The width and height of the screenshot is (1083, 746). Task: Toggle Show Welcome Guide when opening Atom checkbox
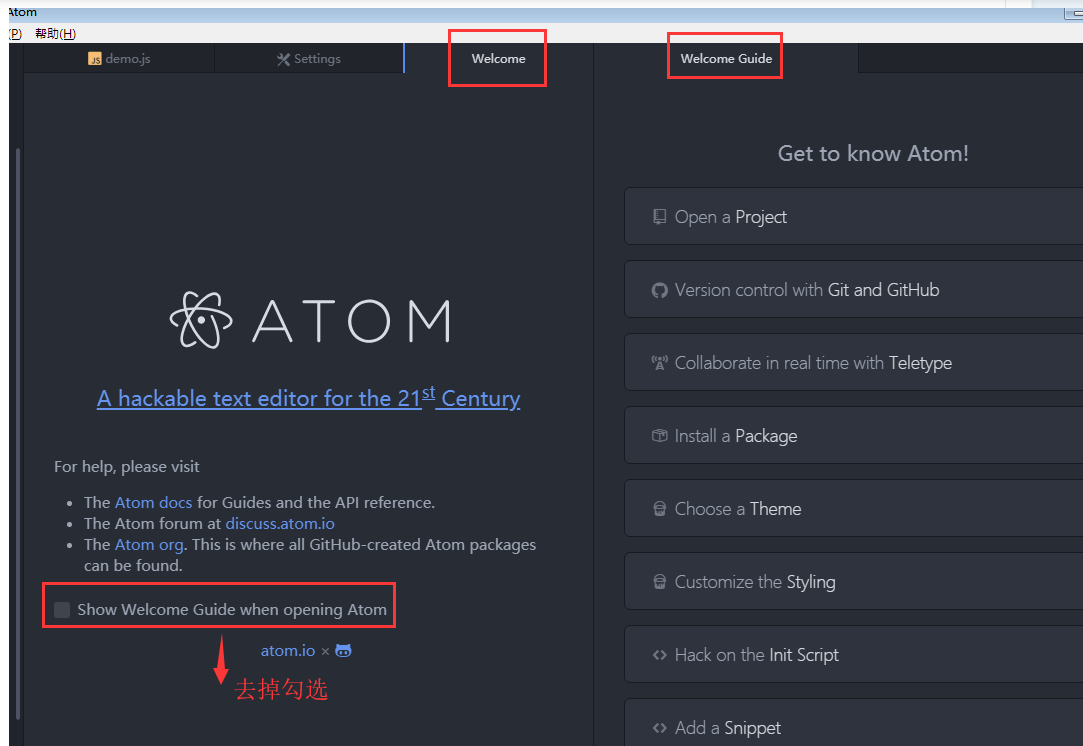coord(62,609)
